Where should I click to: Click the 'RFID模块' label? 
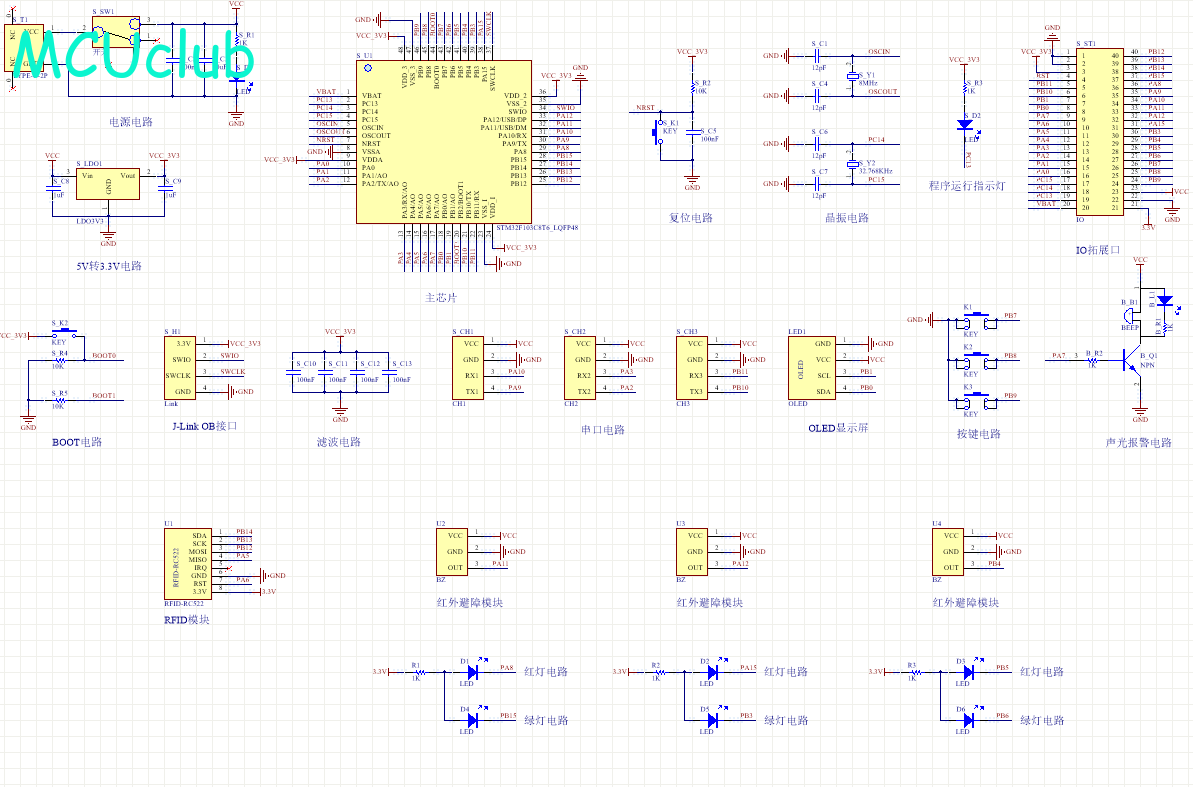(x=186, y=620)
